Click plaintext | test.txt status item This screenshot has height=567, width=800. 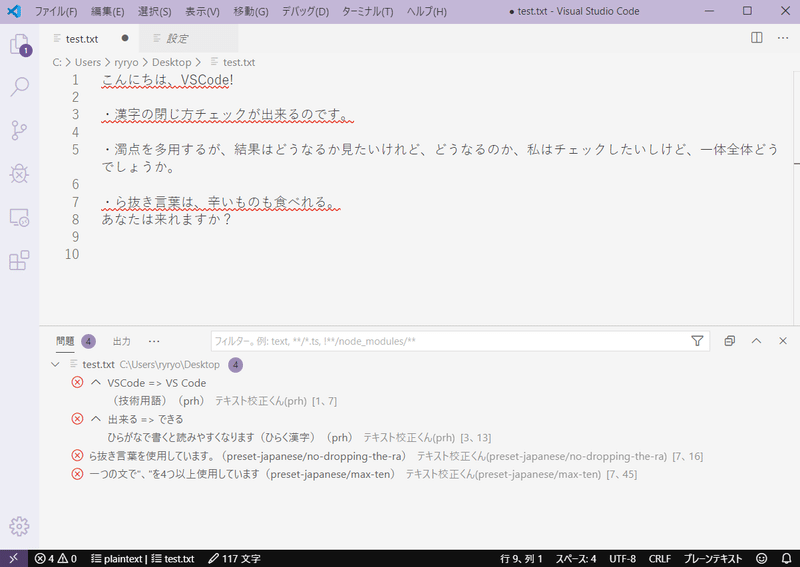click(x=142, y=559)
